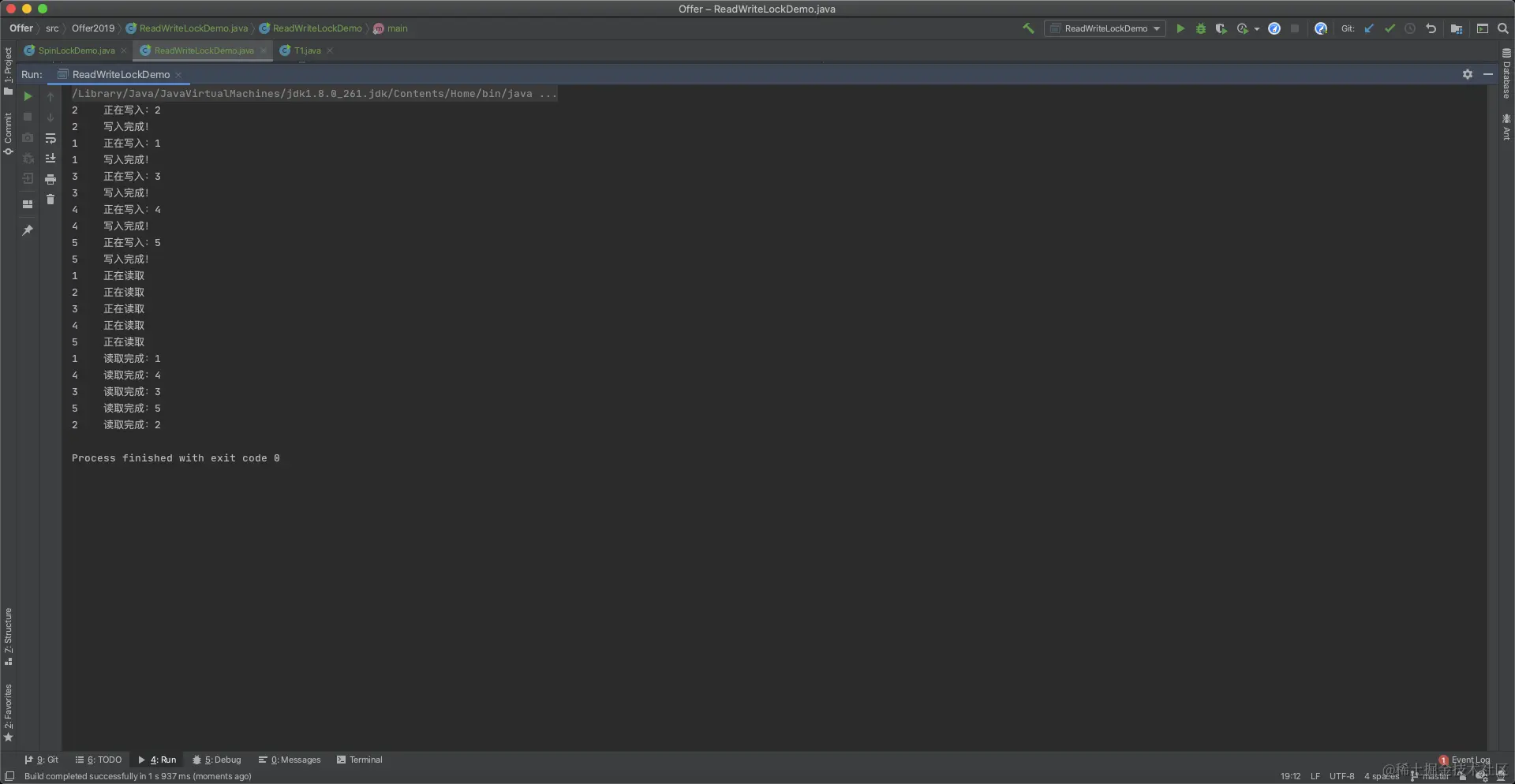Image resolution: width=1515 pixels, height=784 pixels.
Task: Open the Project Structure icon
Action: [x=1457, y=28]
